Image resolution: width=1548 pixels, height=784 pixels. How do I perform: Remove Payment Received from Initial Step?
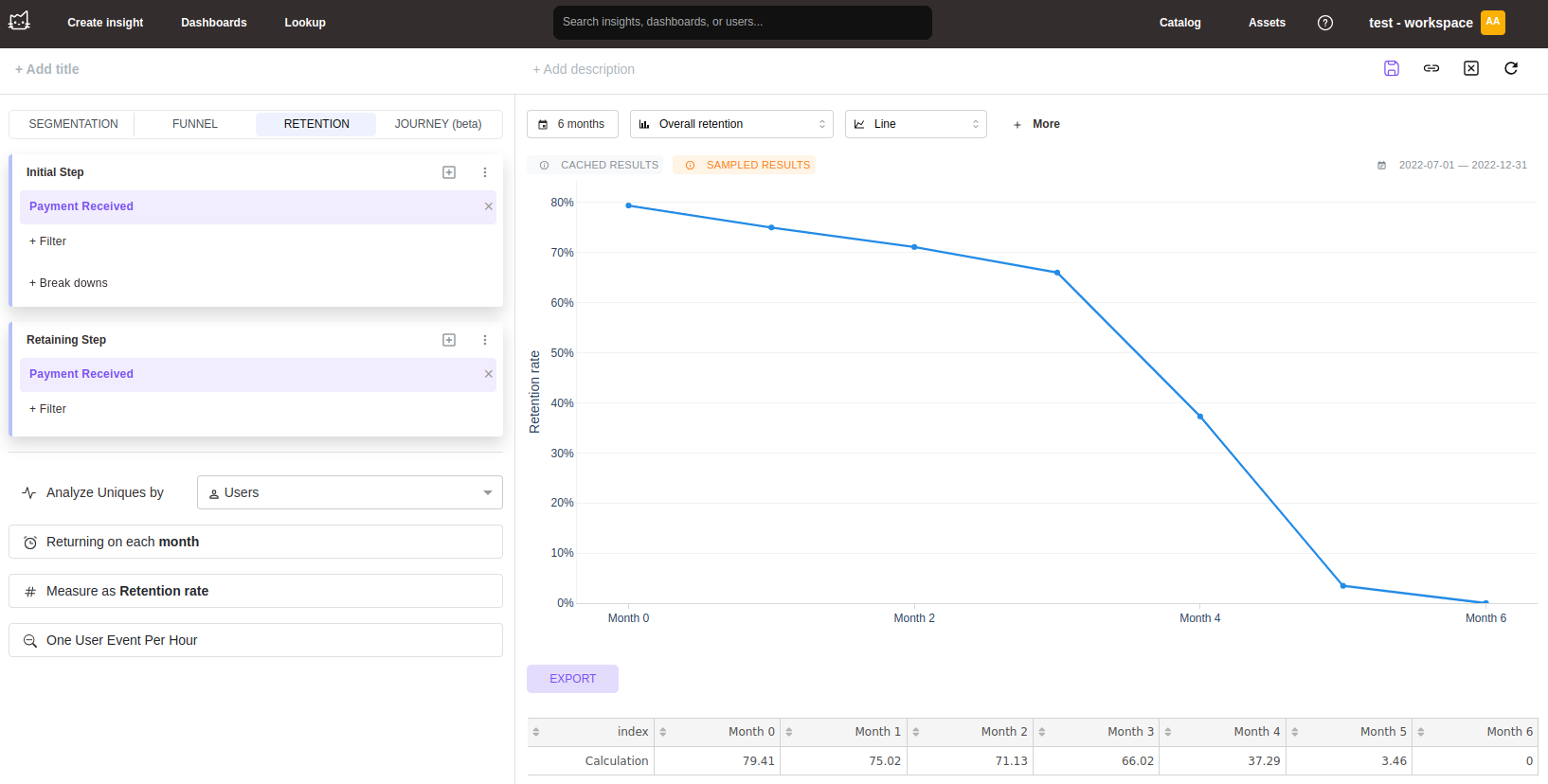[x=489, y=206]
